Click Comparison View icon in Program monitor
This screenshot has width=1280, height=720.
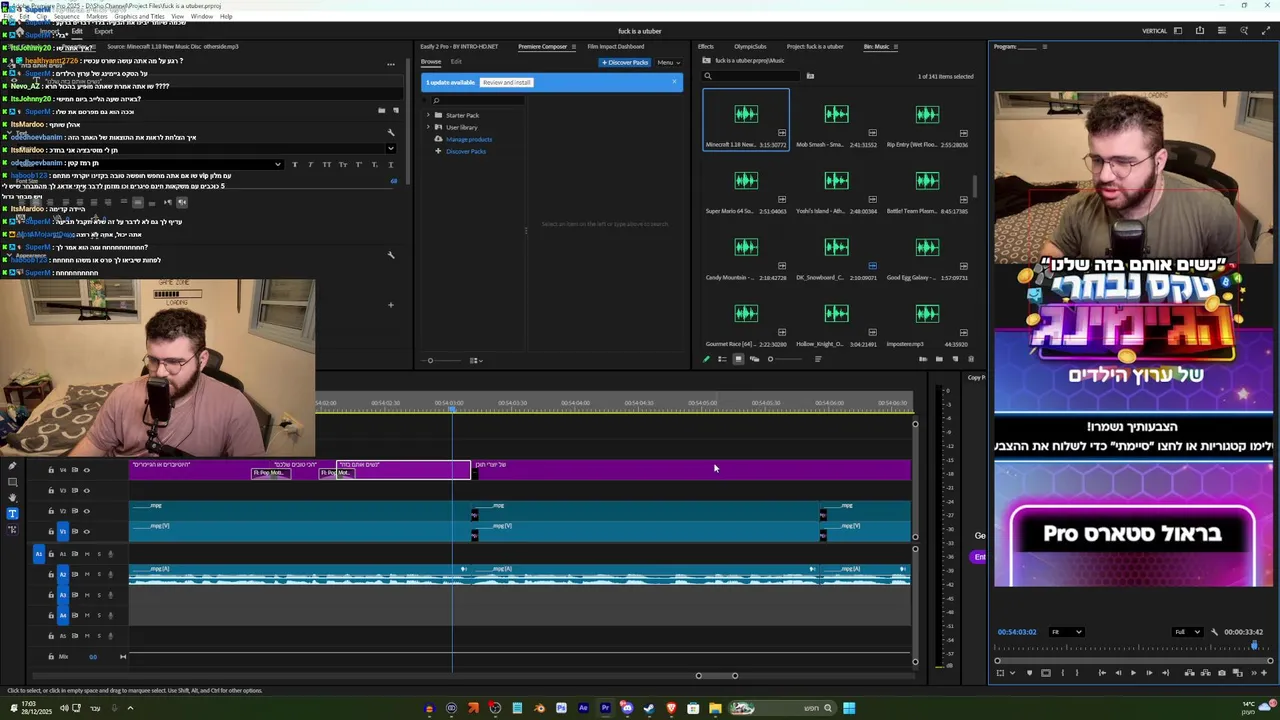coord(1238,673)
